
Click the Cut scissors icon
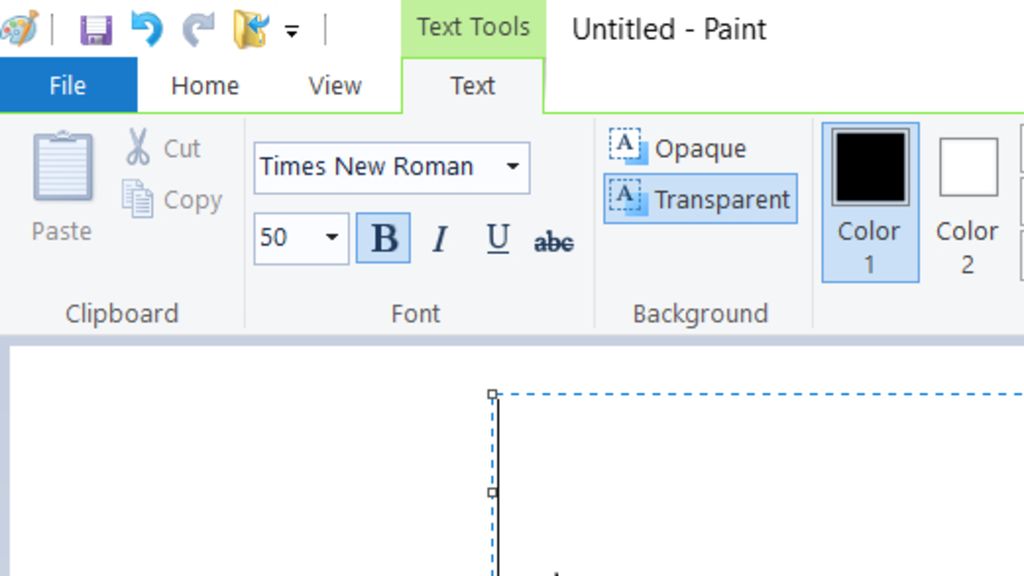click(x=138, y=148)
